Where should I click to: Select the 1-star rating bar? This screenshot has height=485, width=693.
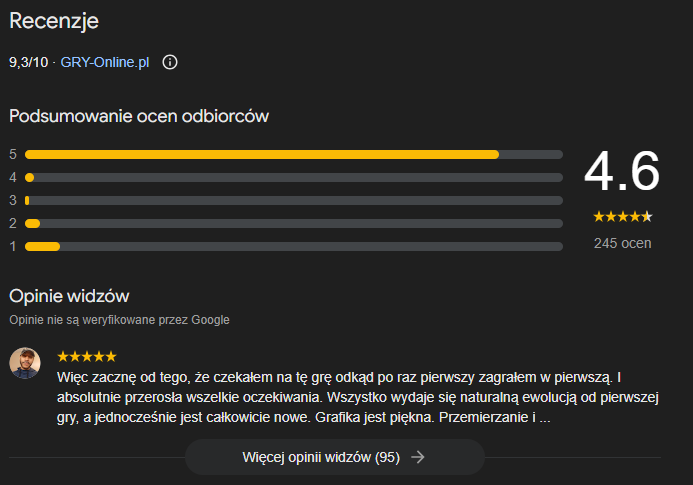tap(293, 246)
